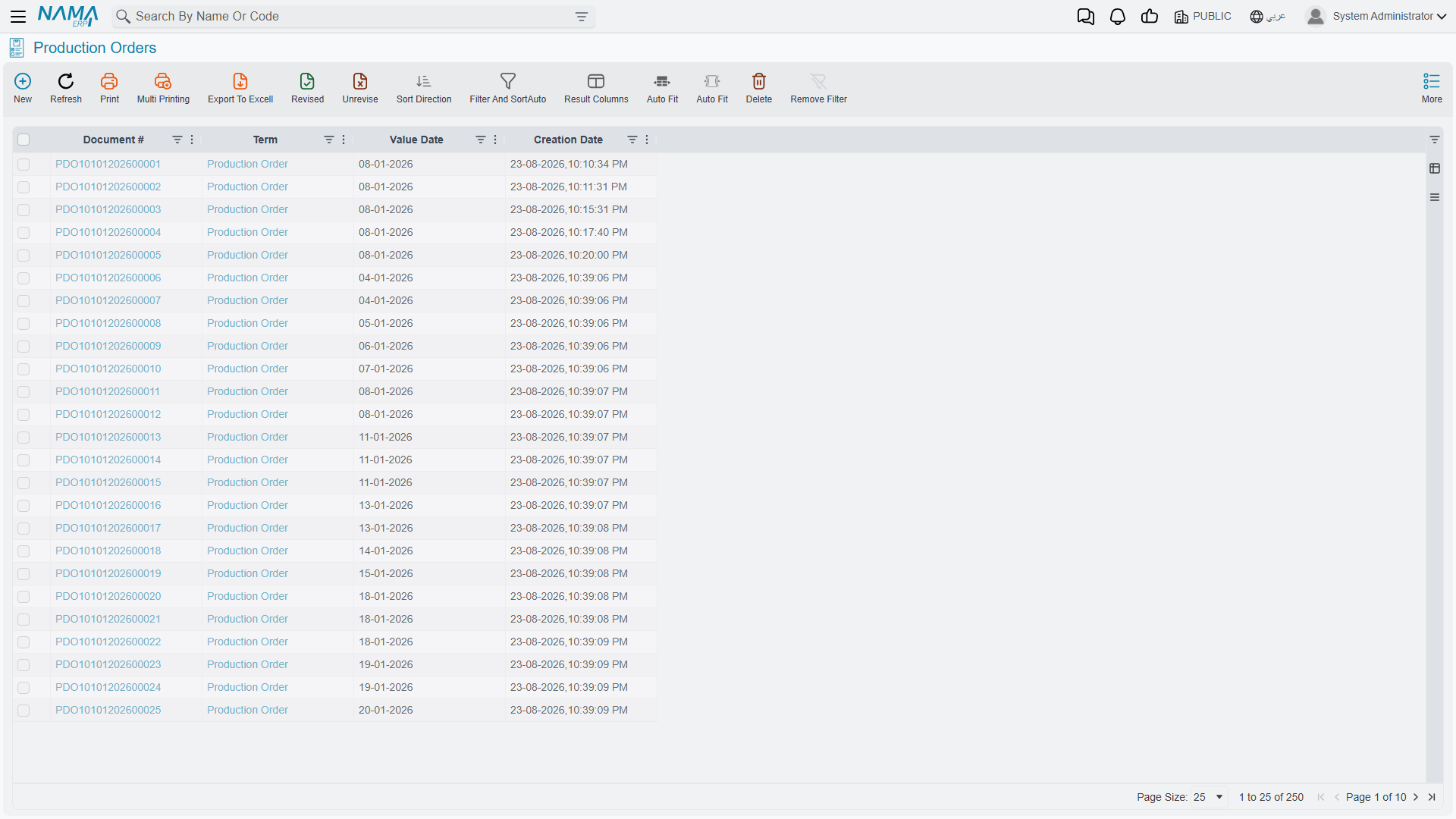Open Multi Printing

(163, 81)
